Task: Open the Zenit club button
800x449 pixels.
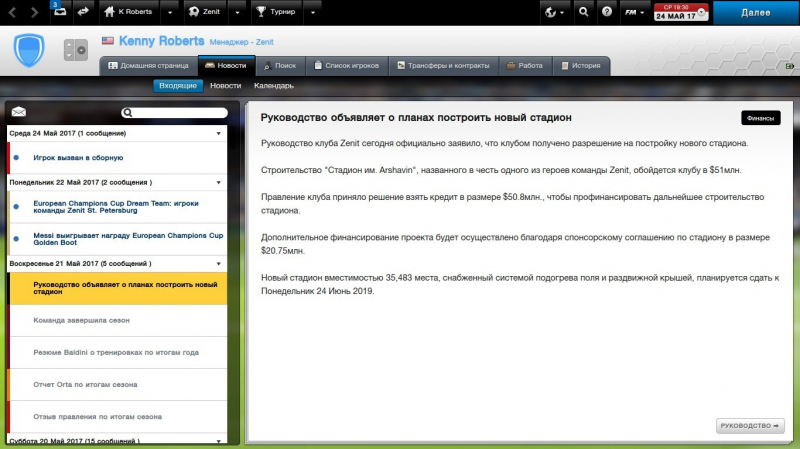Action: (204, 12)
